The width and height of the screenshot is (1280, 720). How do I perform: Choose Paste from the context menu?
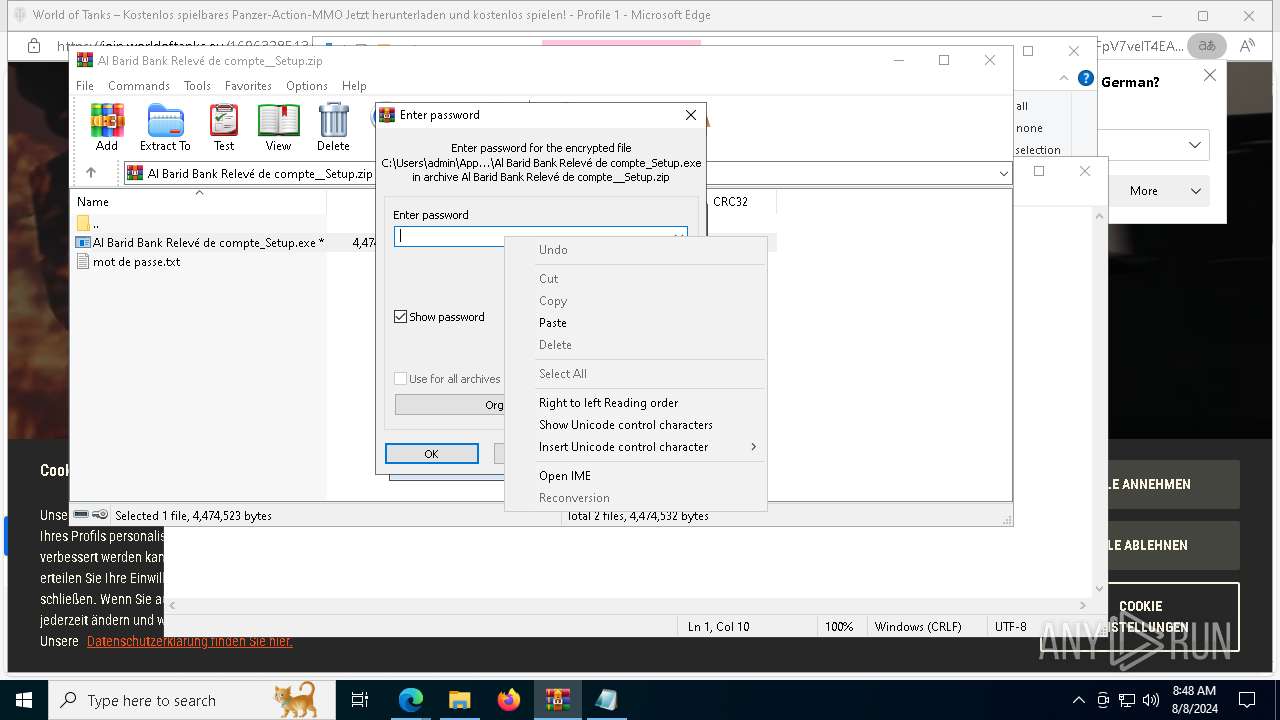pyautogui.click(x=636, y=323)
